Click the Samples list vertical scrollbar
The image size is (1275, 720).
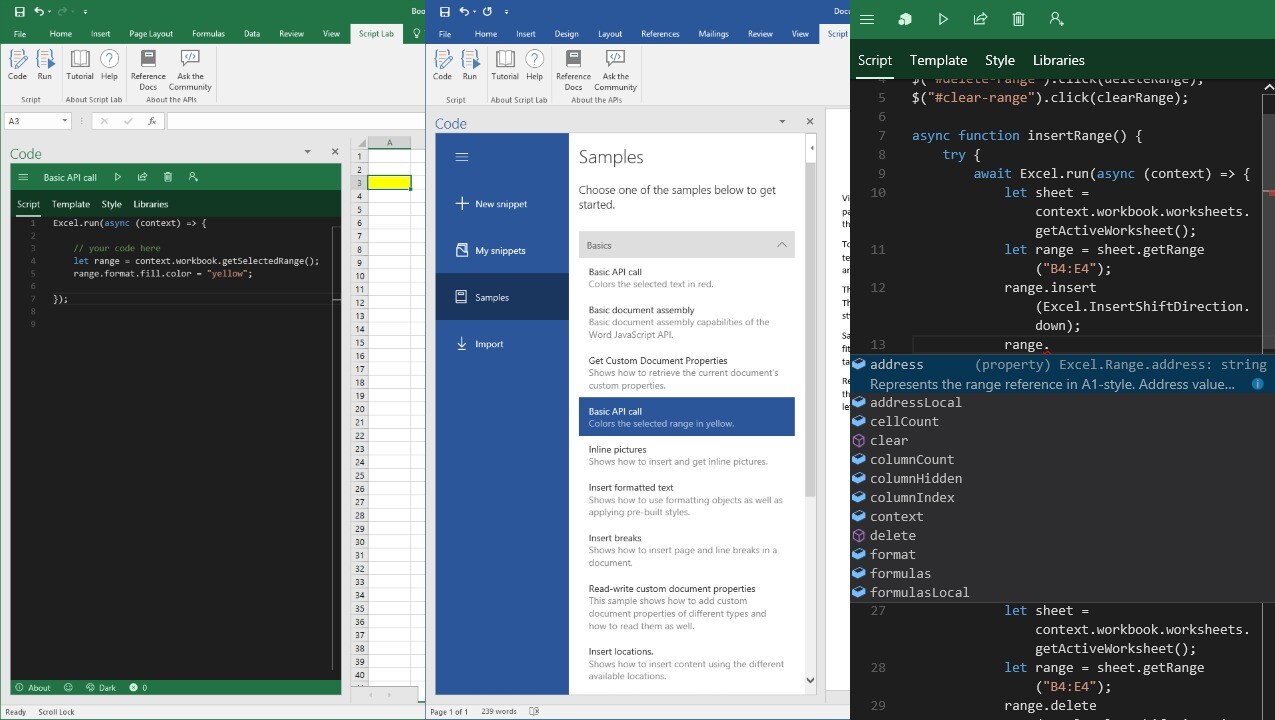coord(810,330)
